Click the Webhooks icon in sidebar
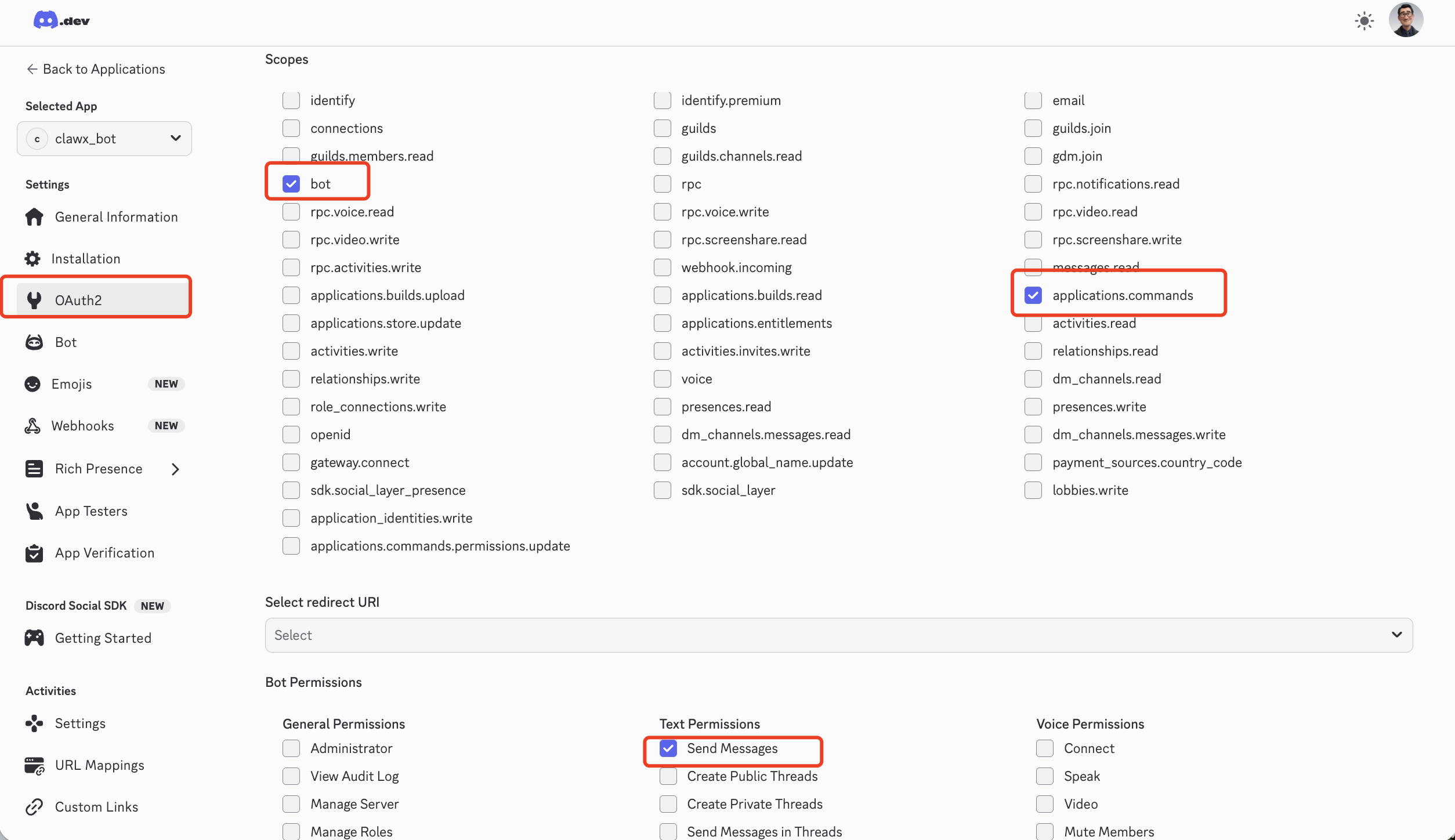This screenshot has width=1455, height=840. (x=32, y=426)
